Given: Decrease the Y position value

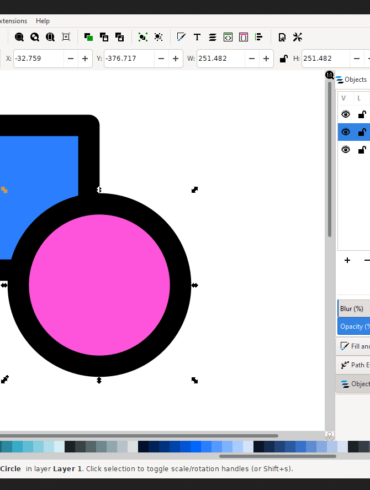Looking at the screenshot, I should (x=161, y=59).
